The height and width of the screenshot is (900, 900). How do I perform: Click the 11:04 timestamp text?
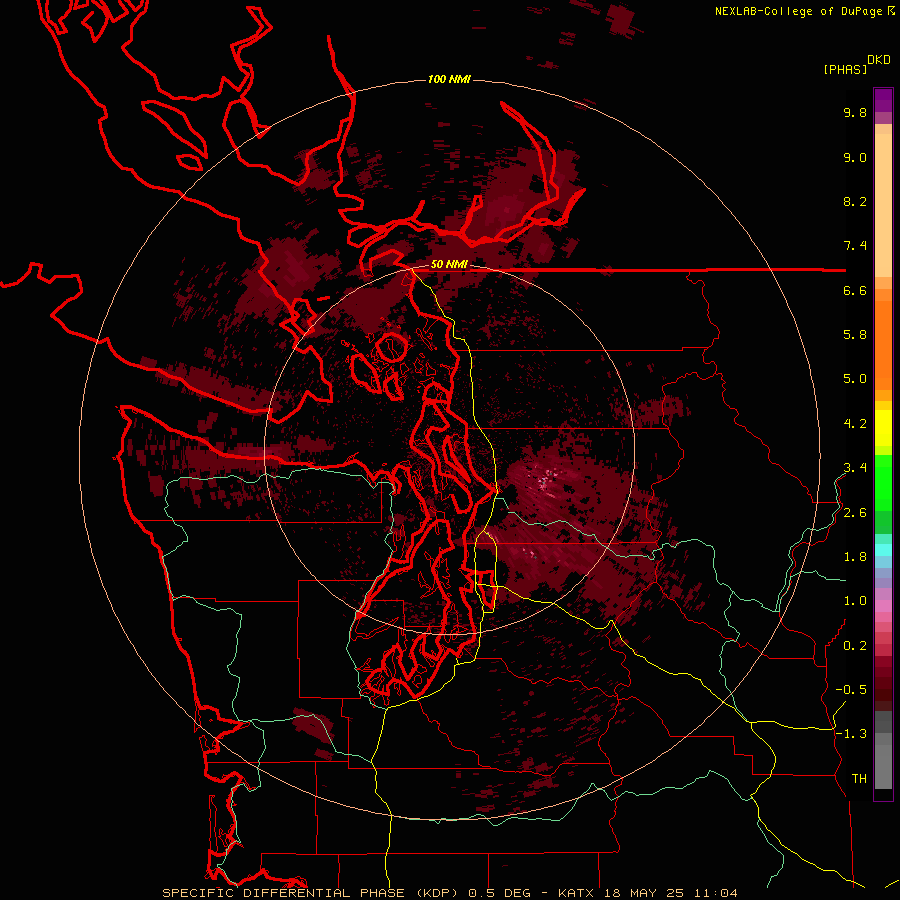coord(716,893)
